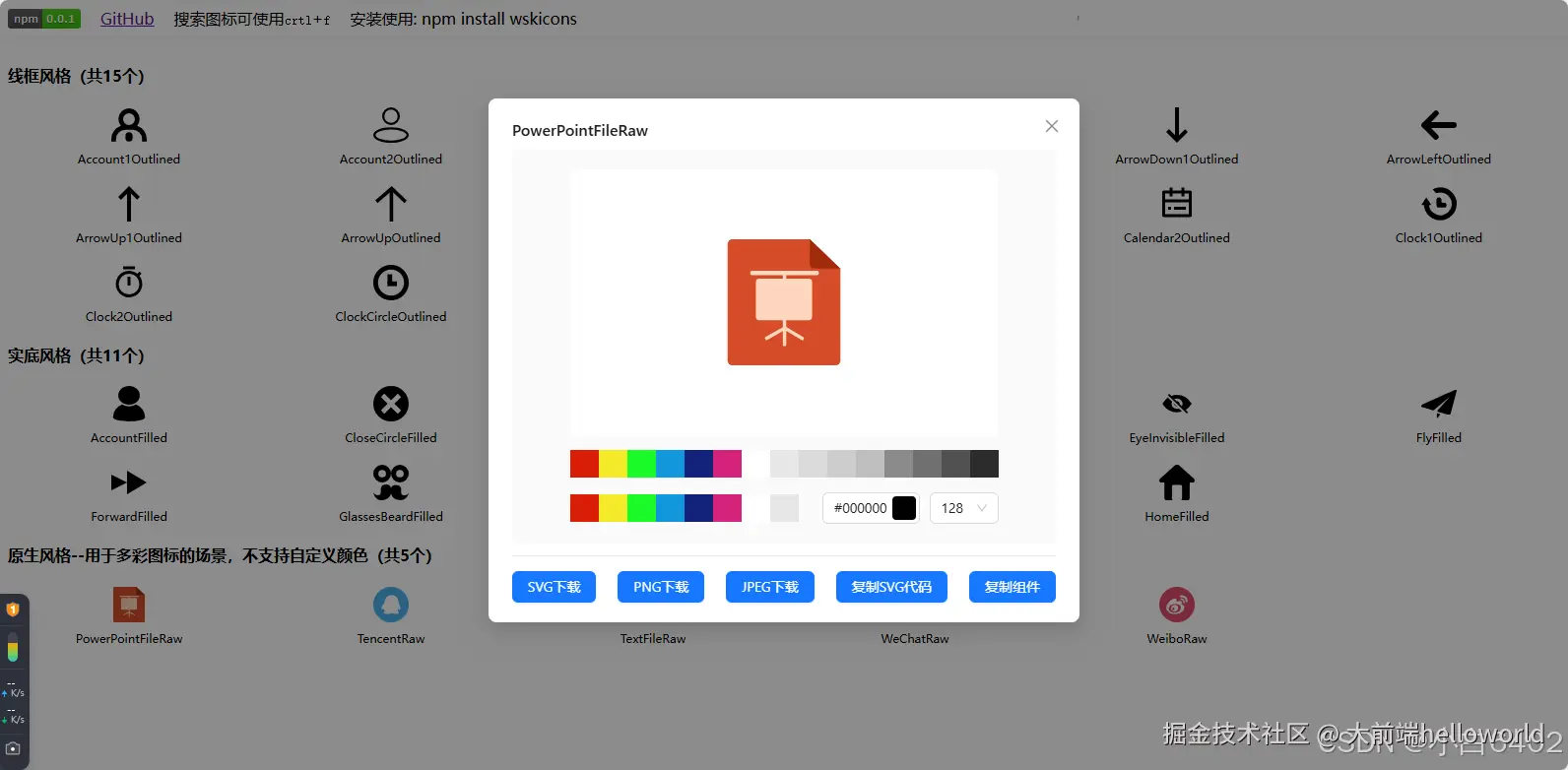Image resolution: width=1568 pixels, height=770 pixels.
Task: Pick light blue in the upper swatch row
Action: pyautogui.click(x=670, y=464)
